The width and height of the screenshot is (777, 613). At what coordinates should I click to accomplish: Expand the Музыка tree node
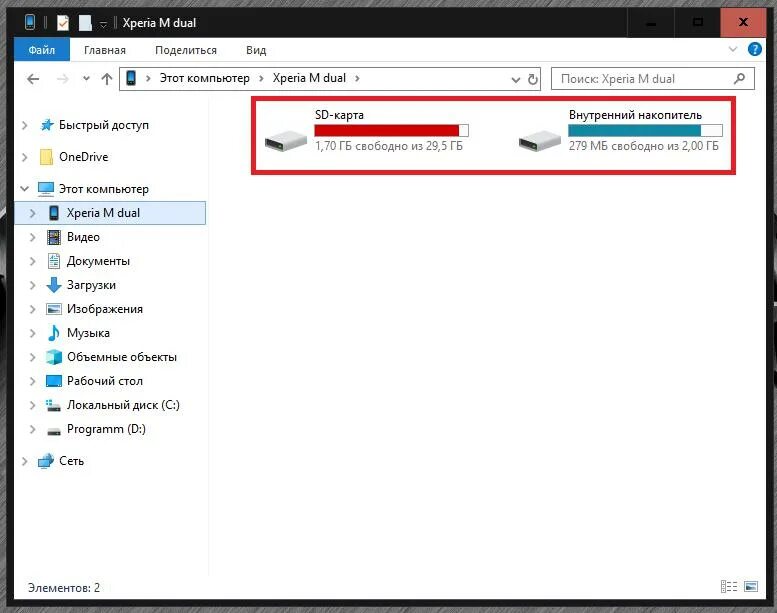pyautogui.click(x=33, y=333)
